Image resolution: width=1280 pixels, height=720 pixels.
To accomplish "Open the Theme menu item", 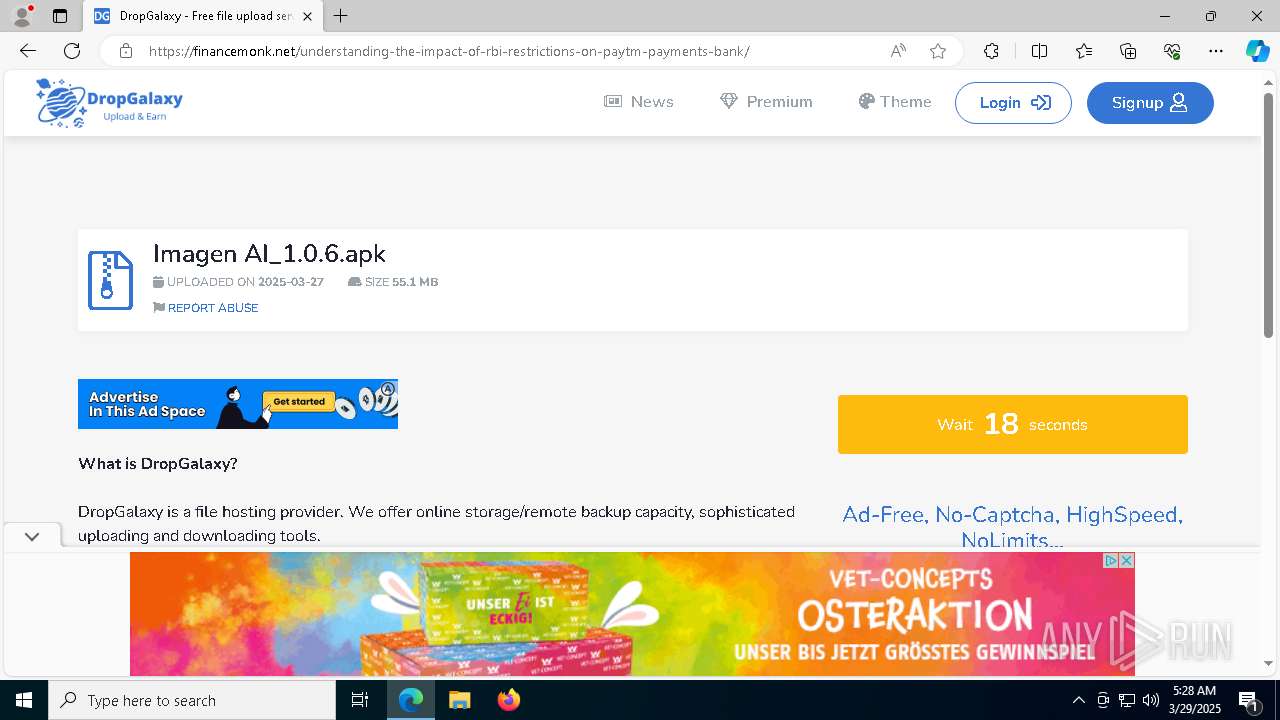I will 895,102.
